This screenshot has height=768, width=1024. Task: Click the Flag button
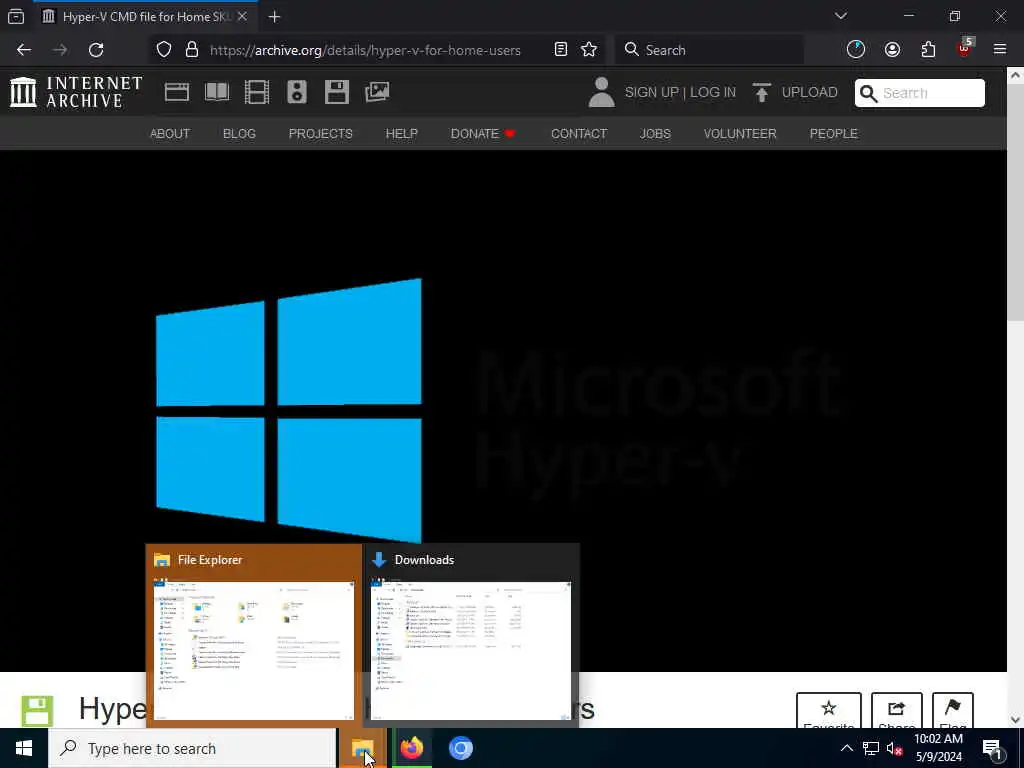pyautogui.click(x=953, y=711)
